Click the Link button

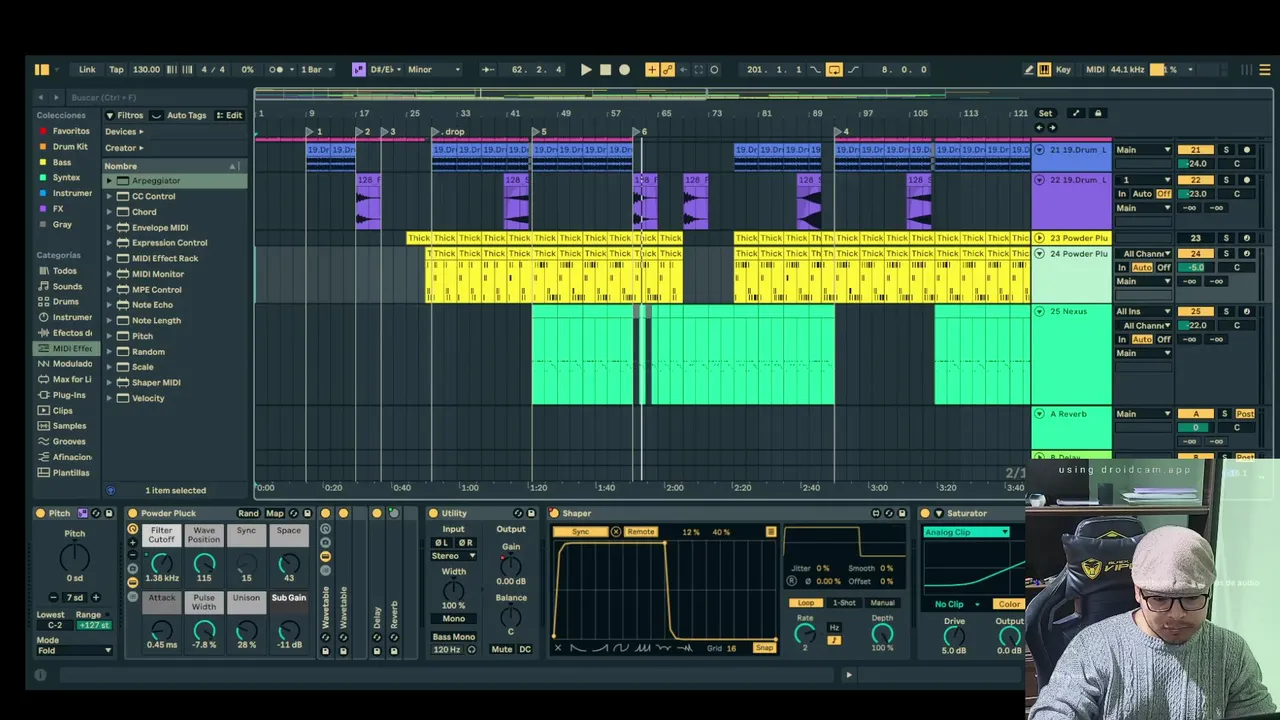87,70
